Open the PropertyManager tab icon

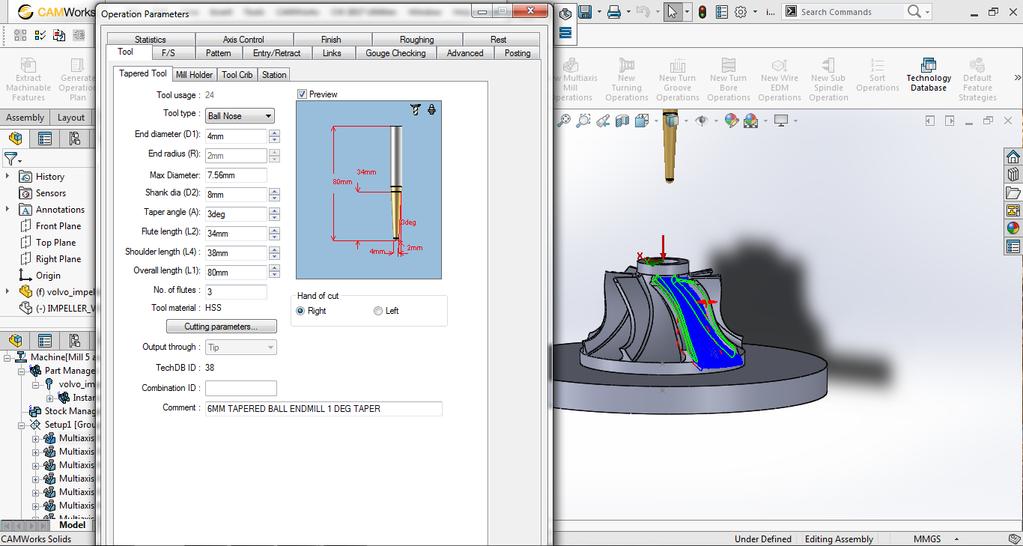pos(44,138)
